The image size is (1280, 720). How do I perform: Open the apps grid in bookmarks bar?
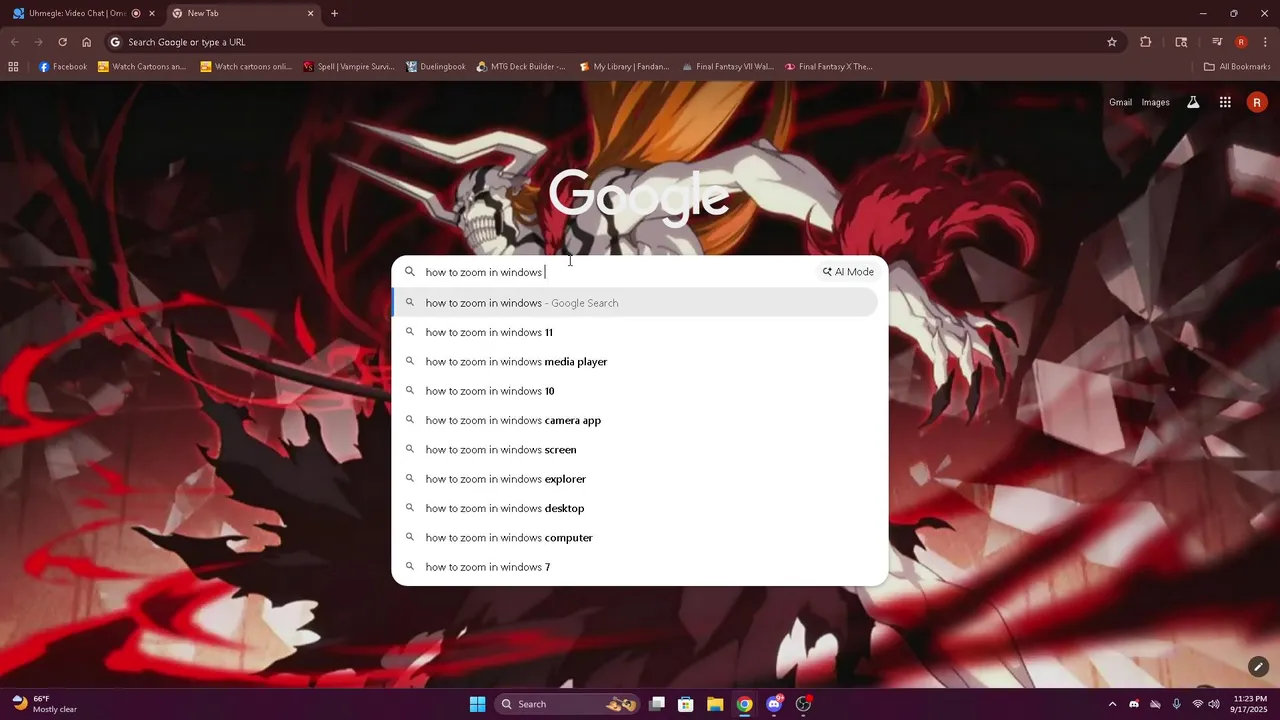pyautogui.click(x=13, y=67)
